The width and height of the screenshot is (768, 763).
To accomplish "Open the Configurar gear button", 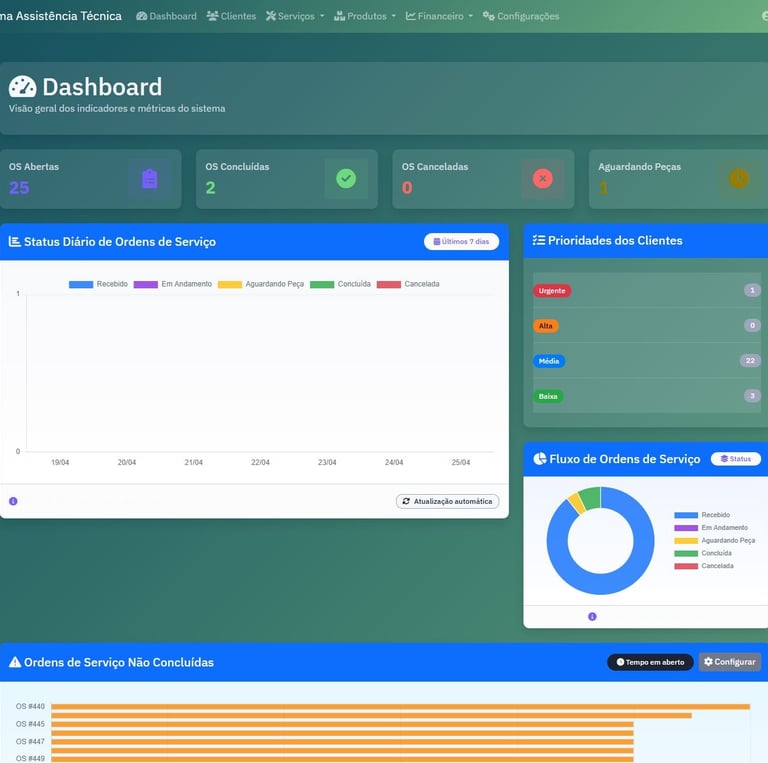I will click(730, 662).
